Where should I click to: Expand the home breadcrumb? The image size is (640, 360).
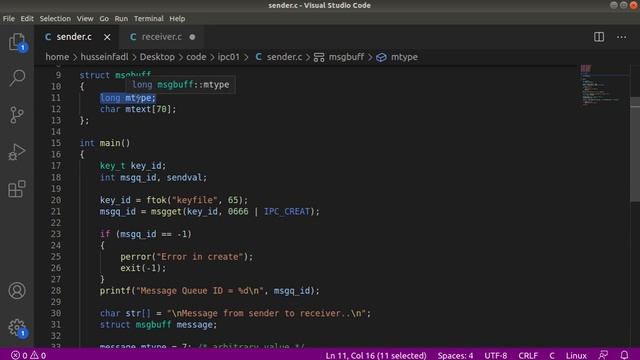57,57
